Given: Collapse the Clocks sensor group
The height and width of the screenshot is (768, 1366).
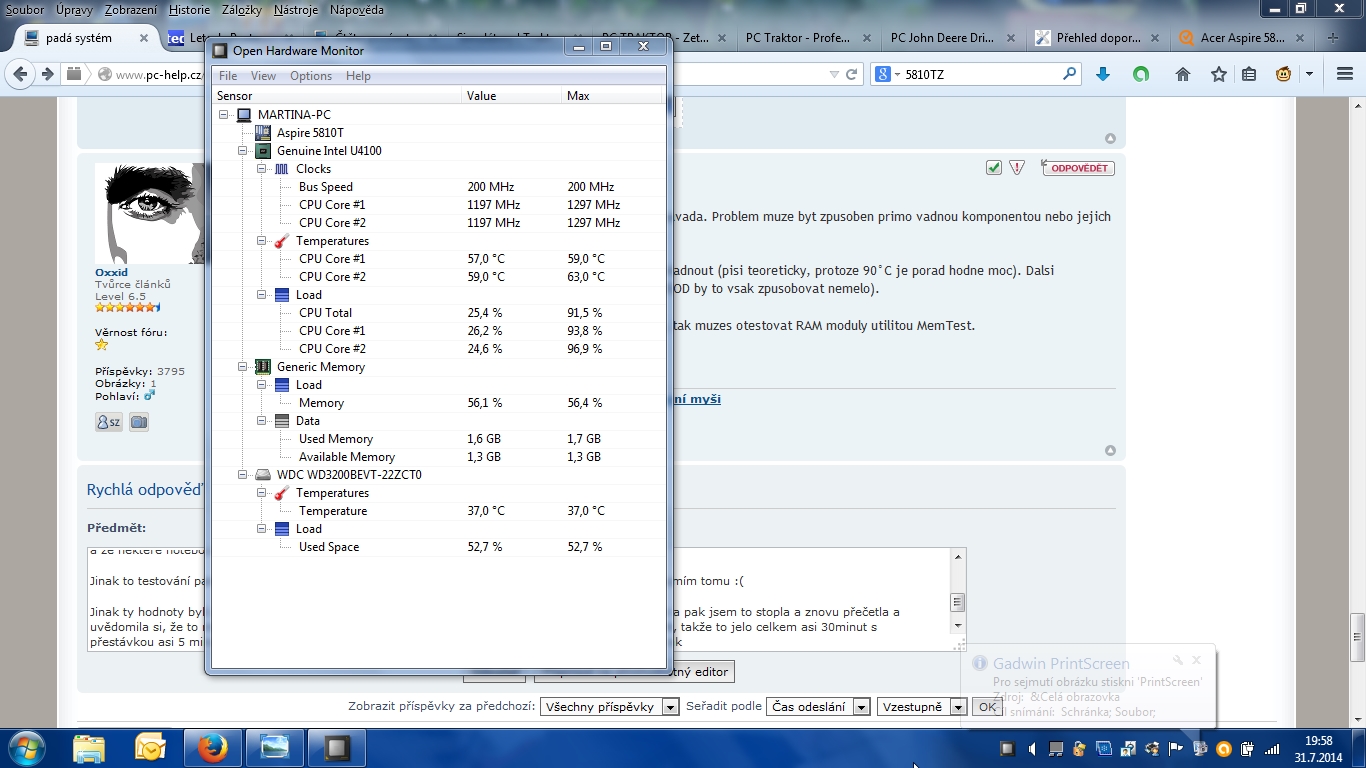Looking at the screenshot, I should [262, 169].
